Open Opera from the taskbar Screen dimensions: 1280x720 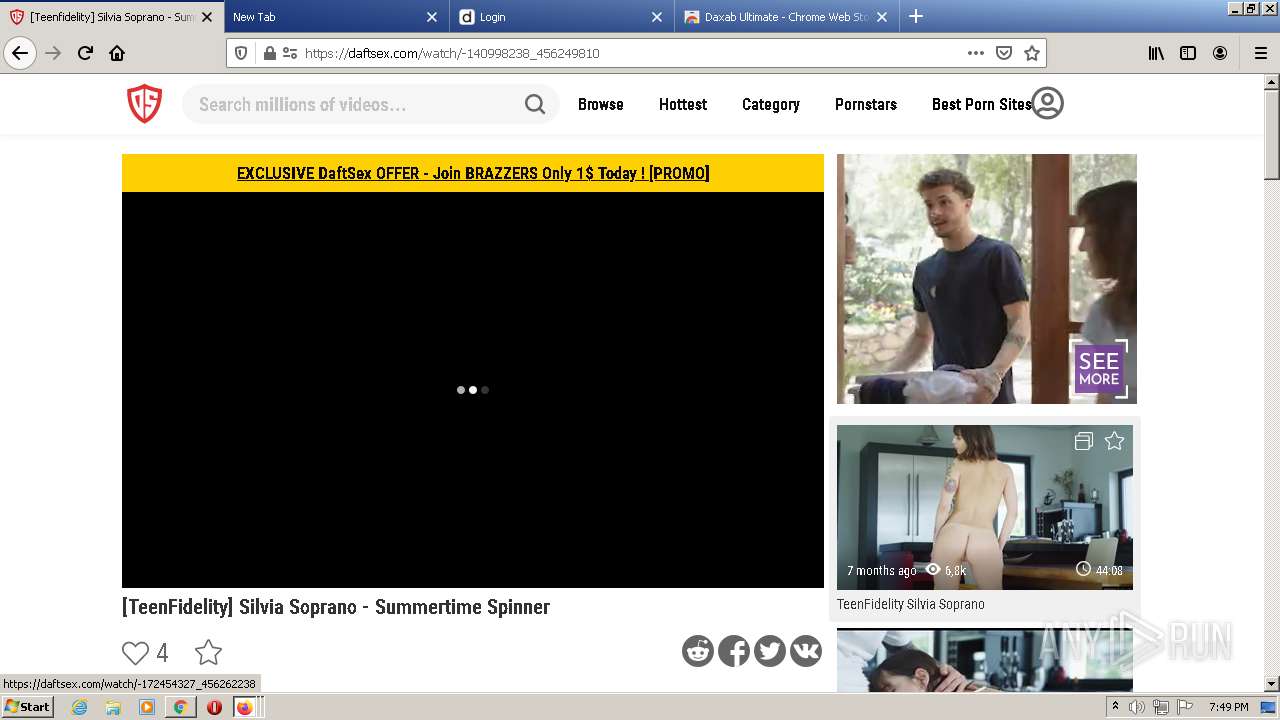click(214, 707)
